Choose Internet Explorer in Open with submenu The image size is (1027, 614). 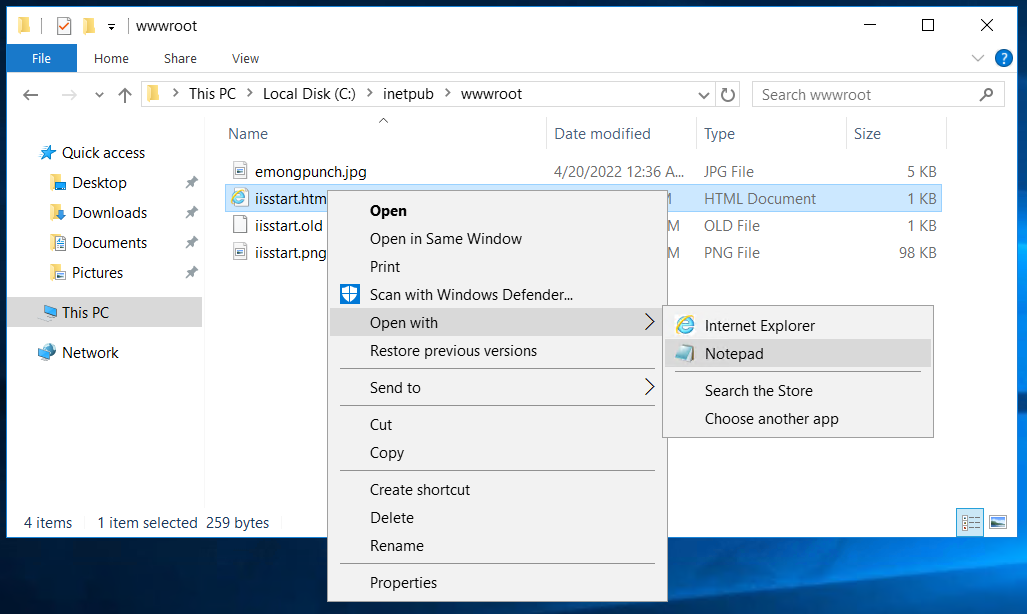click(798, 326)
